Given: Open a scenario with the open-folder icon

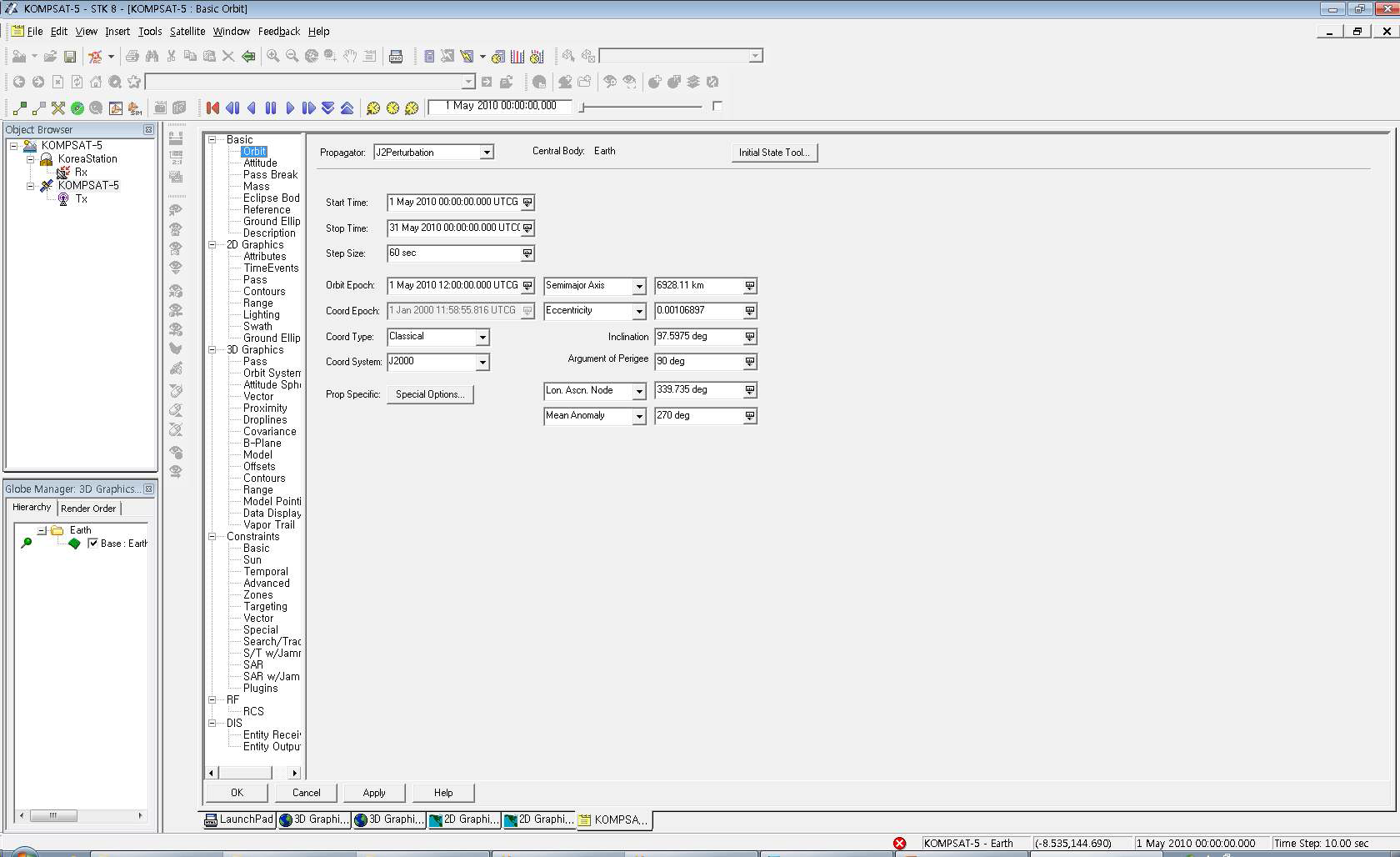Looking at the screenshot, I should 51,57.
